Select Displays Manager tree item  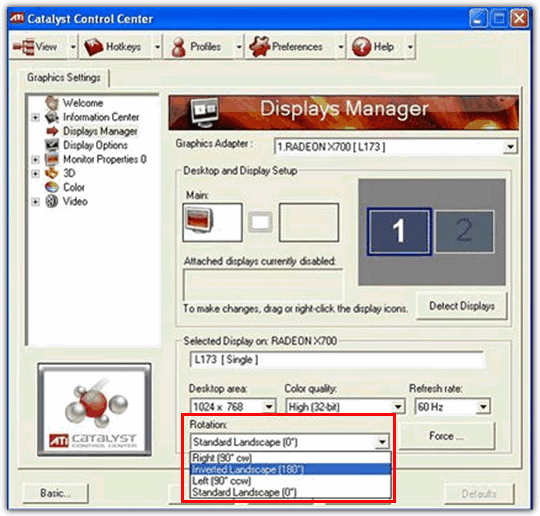[x=100, y=131]
